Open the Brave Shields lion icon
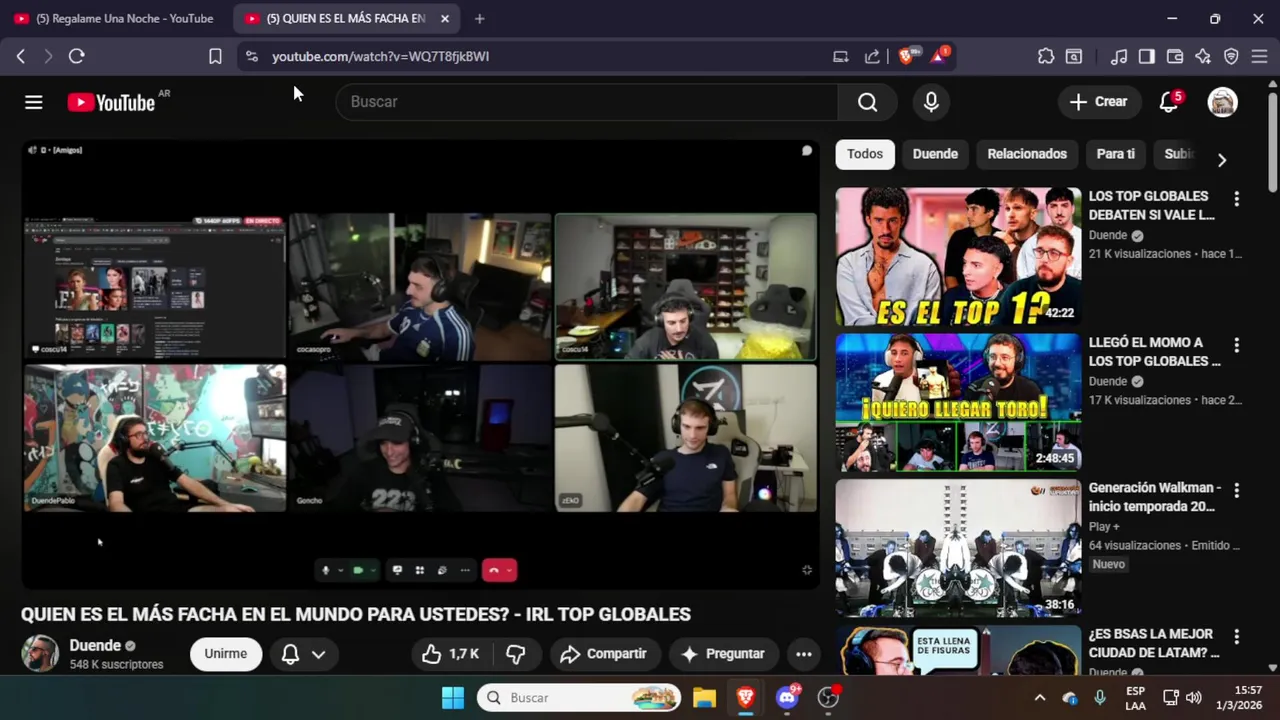Screen dimensions: 1280x720 tap(906, 56)
